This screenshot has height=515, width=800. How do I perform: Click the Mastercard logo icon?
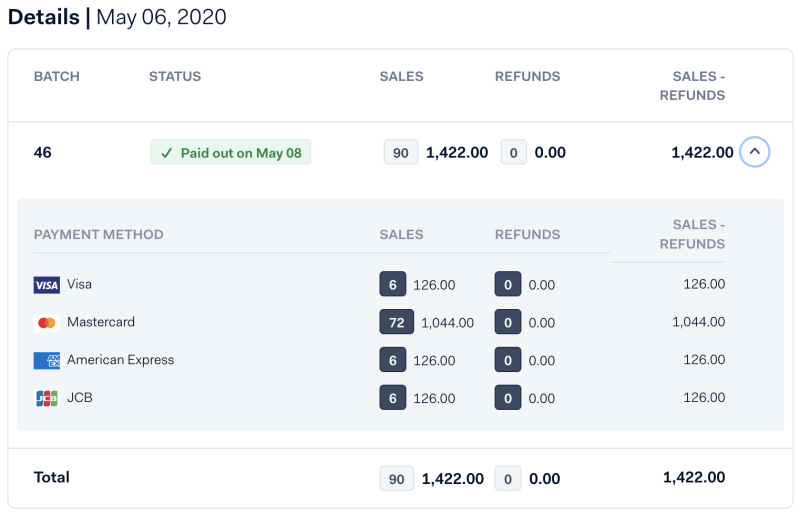pyautogui.click(x=46, y=323)
